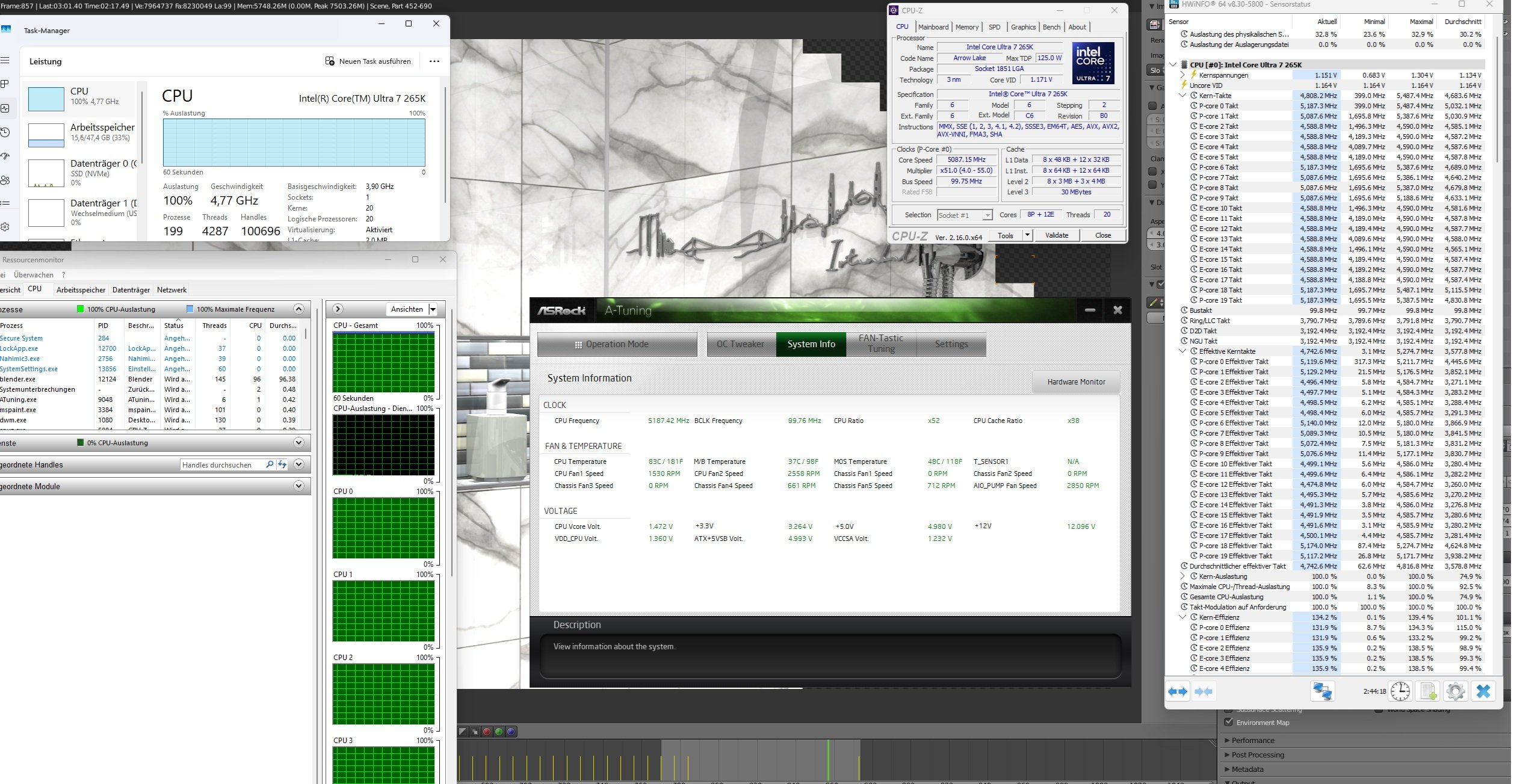
Task: Click HWiNFO close sensors blue X icon
Action: 1483,691
